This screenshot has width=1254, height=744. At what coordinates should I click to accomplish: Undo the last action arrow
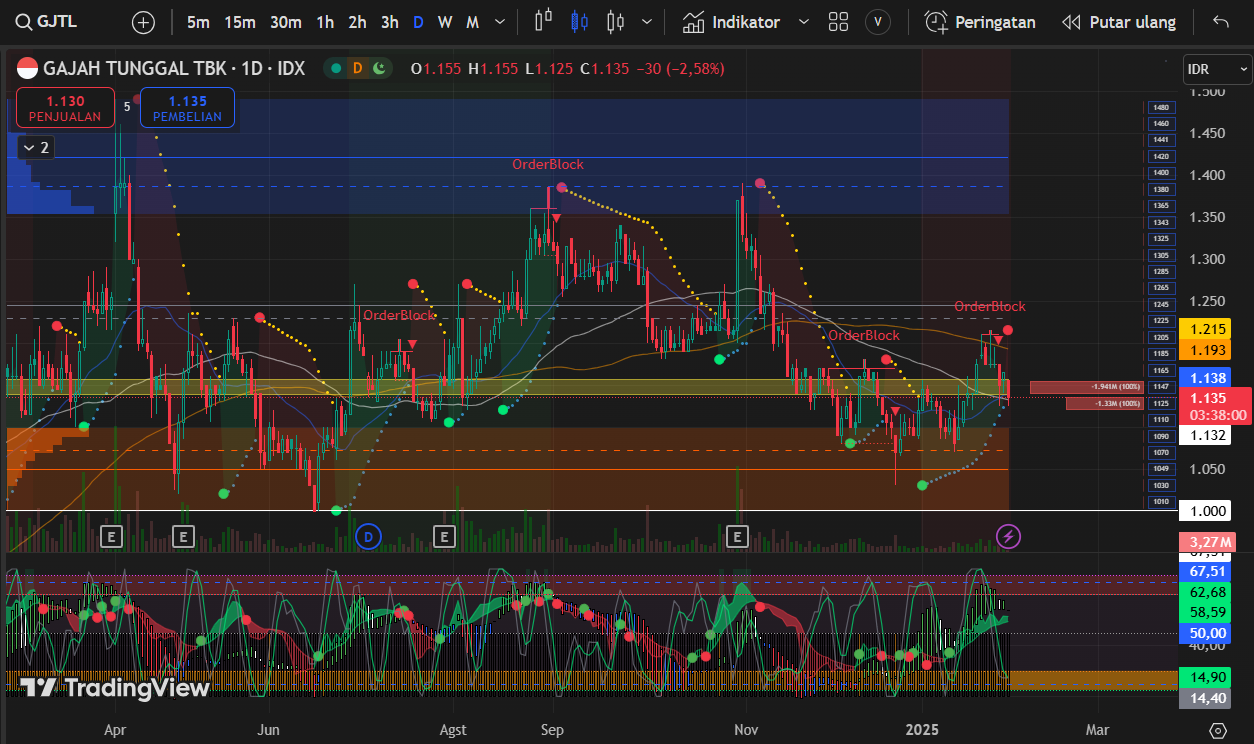coord(1220,22)
